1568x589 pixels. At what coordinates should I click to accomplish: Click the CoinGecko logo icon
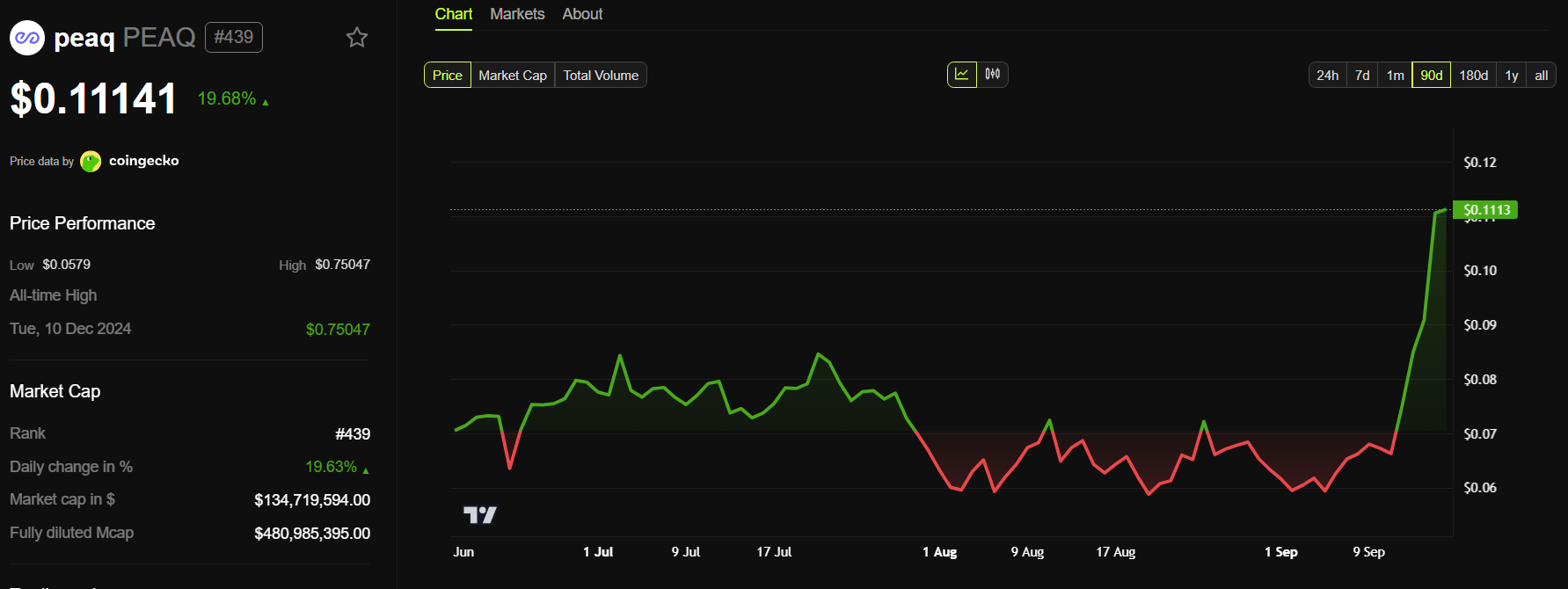tap(91, 162)
